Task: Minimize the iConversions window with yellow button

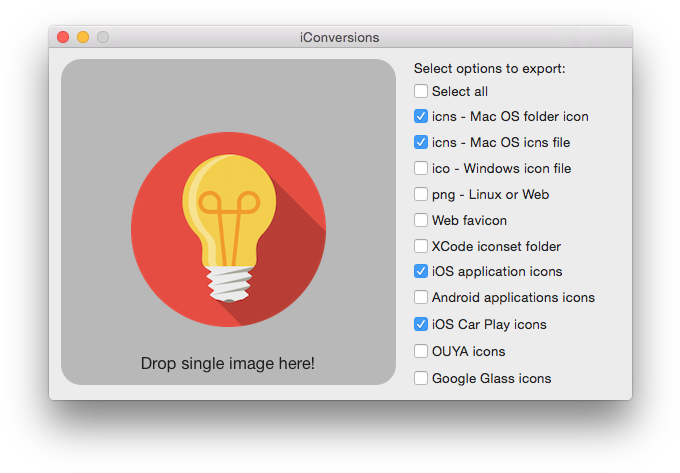Action: 83,37
